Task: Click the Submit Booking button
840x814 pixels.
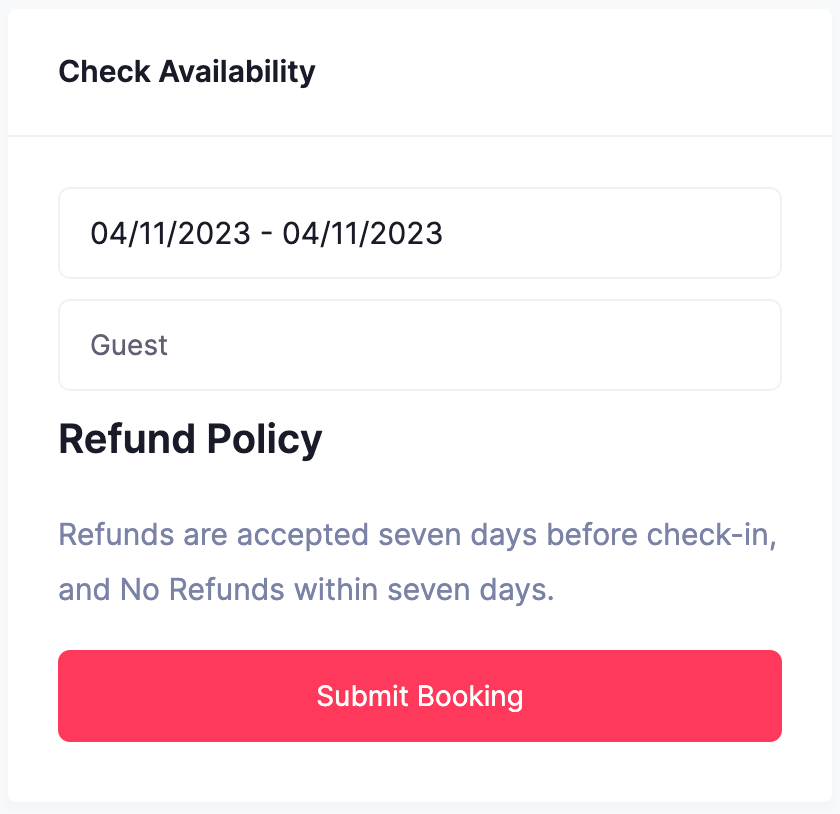Action: point(419,696)
